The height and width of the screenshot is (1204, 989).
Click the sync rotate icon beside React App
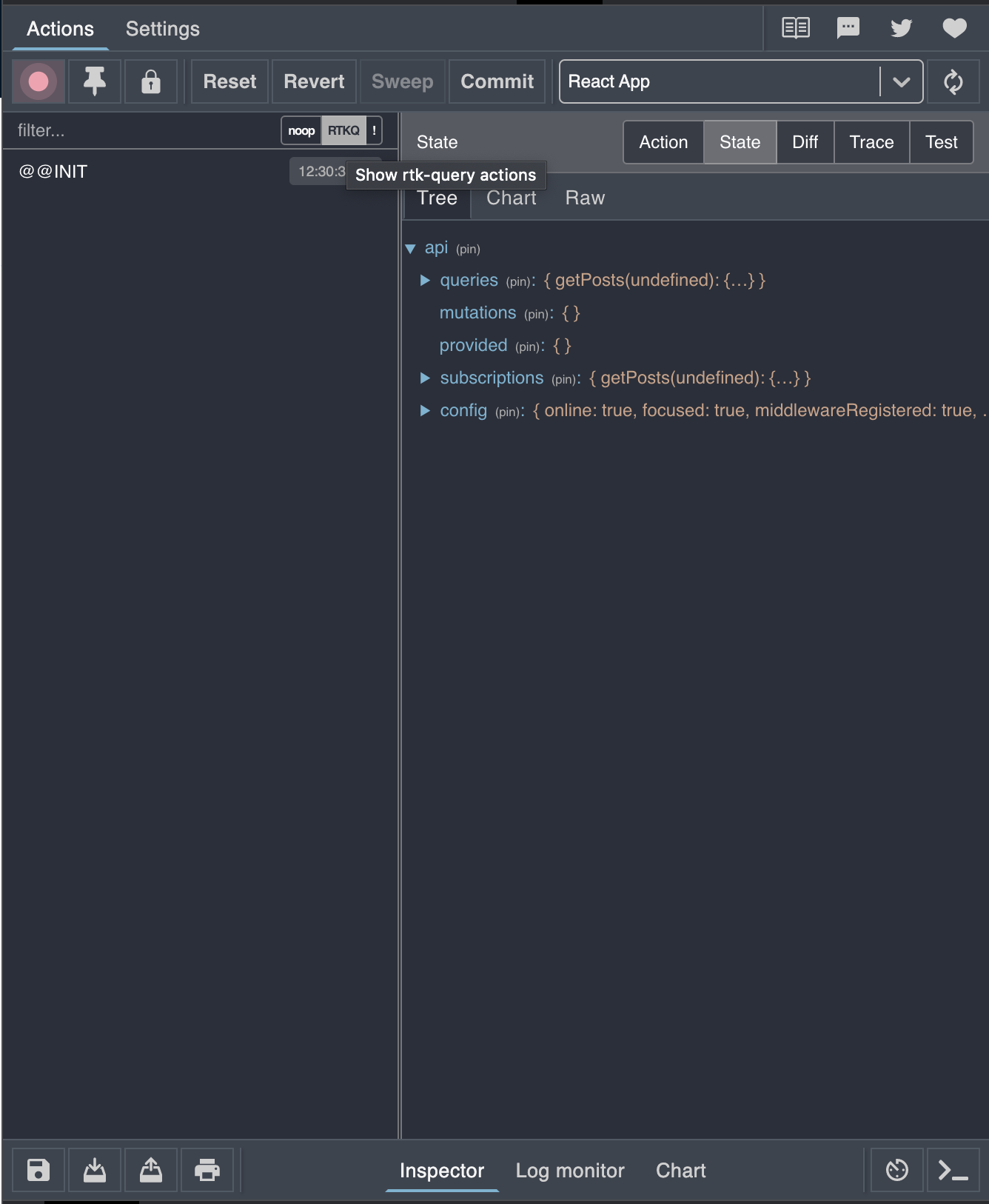[953, 81]
